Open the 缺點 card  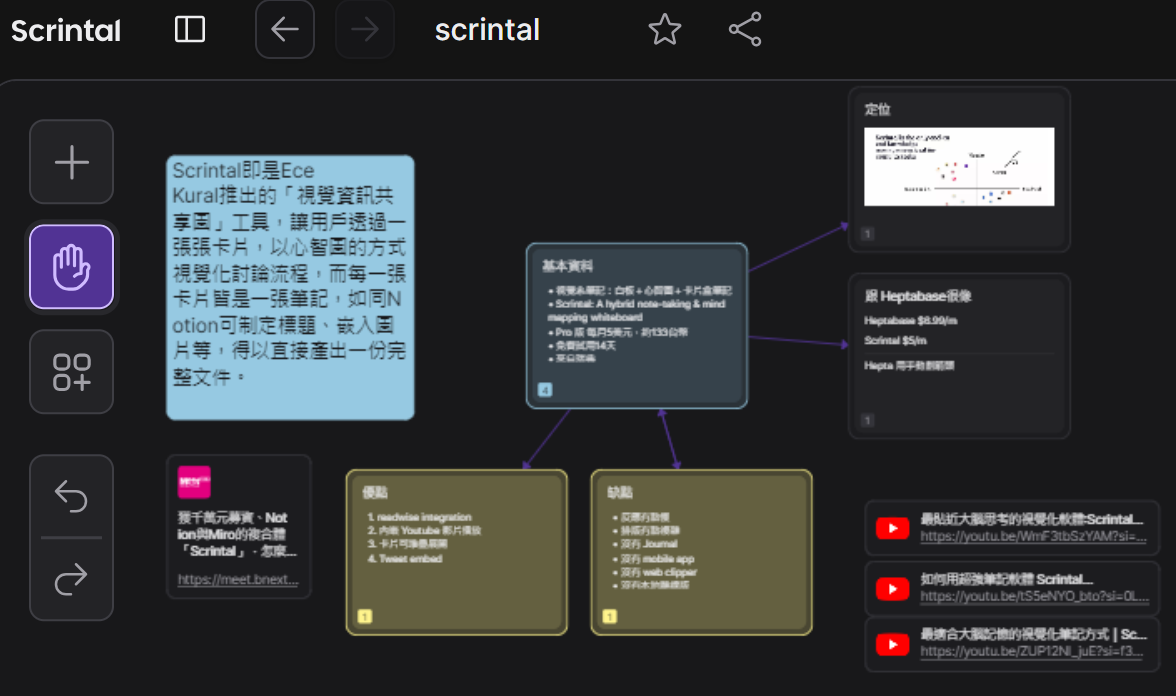702,553
